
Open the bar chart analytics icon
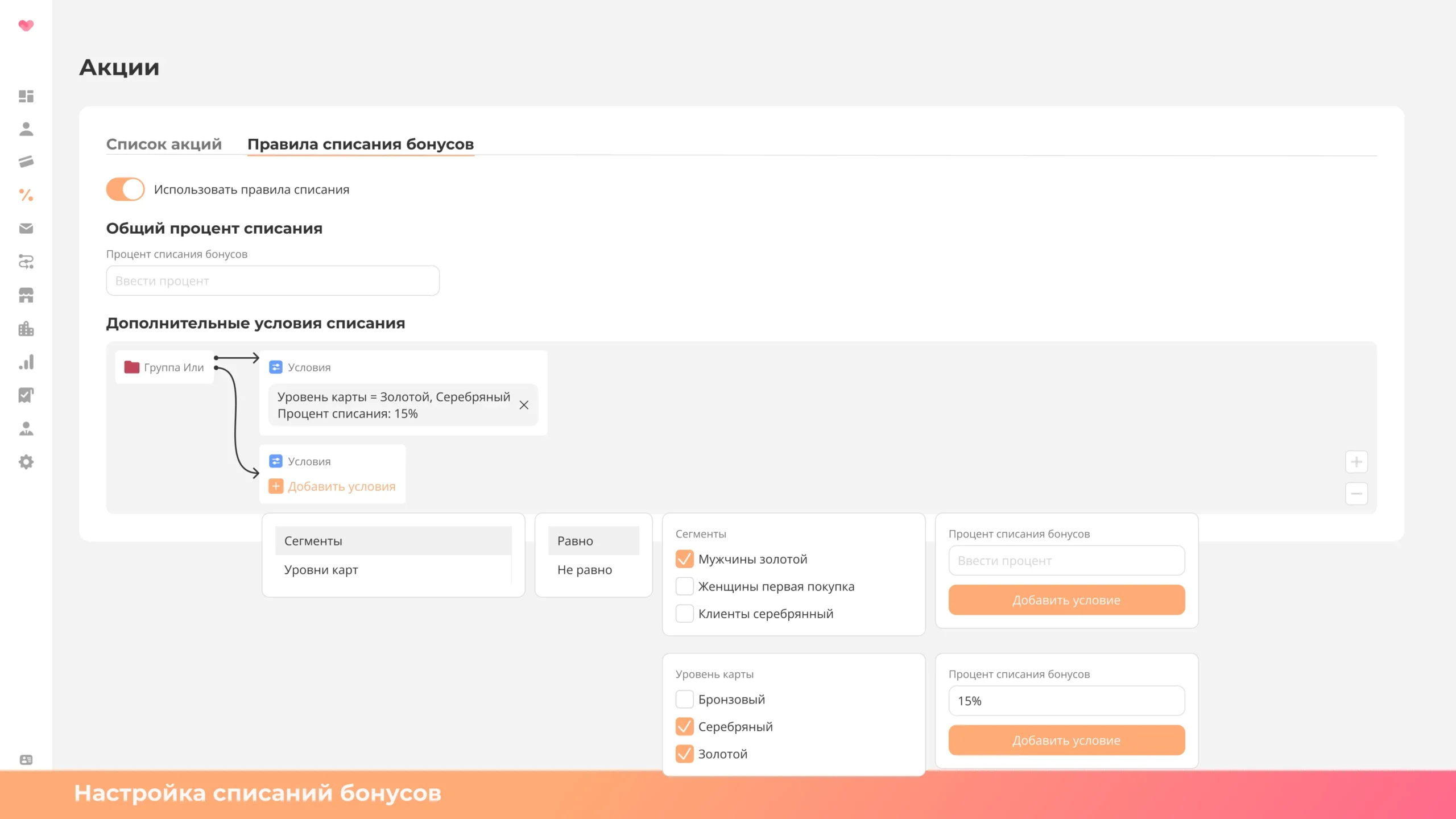(26, 362)
